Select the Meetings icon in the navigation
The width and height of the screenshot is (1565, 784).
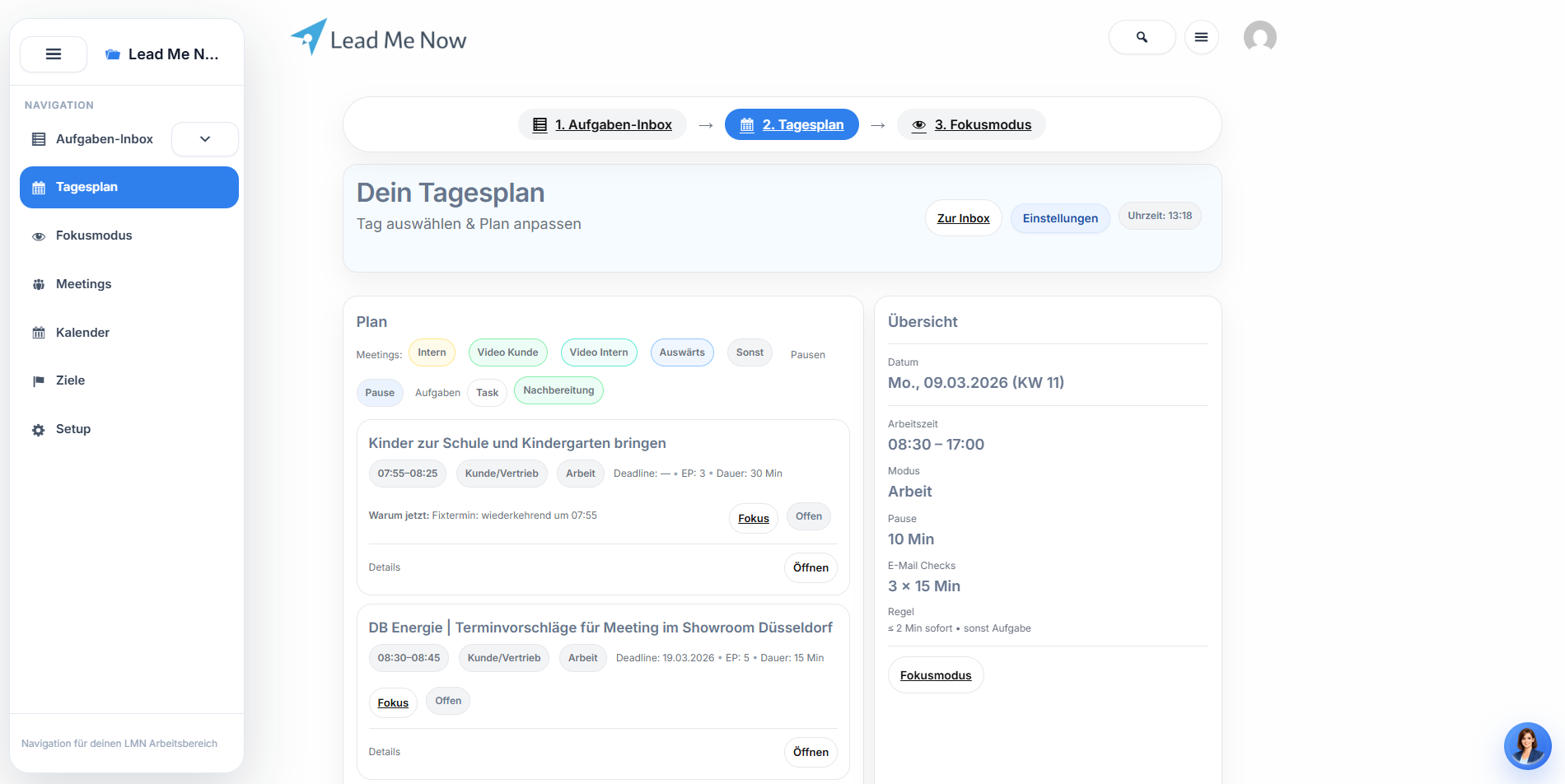pos(39,284)
